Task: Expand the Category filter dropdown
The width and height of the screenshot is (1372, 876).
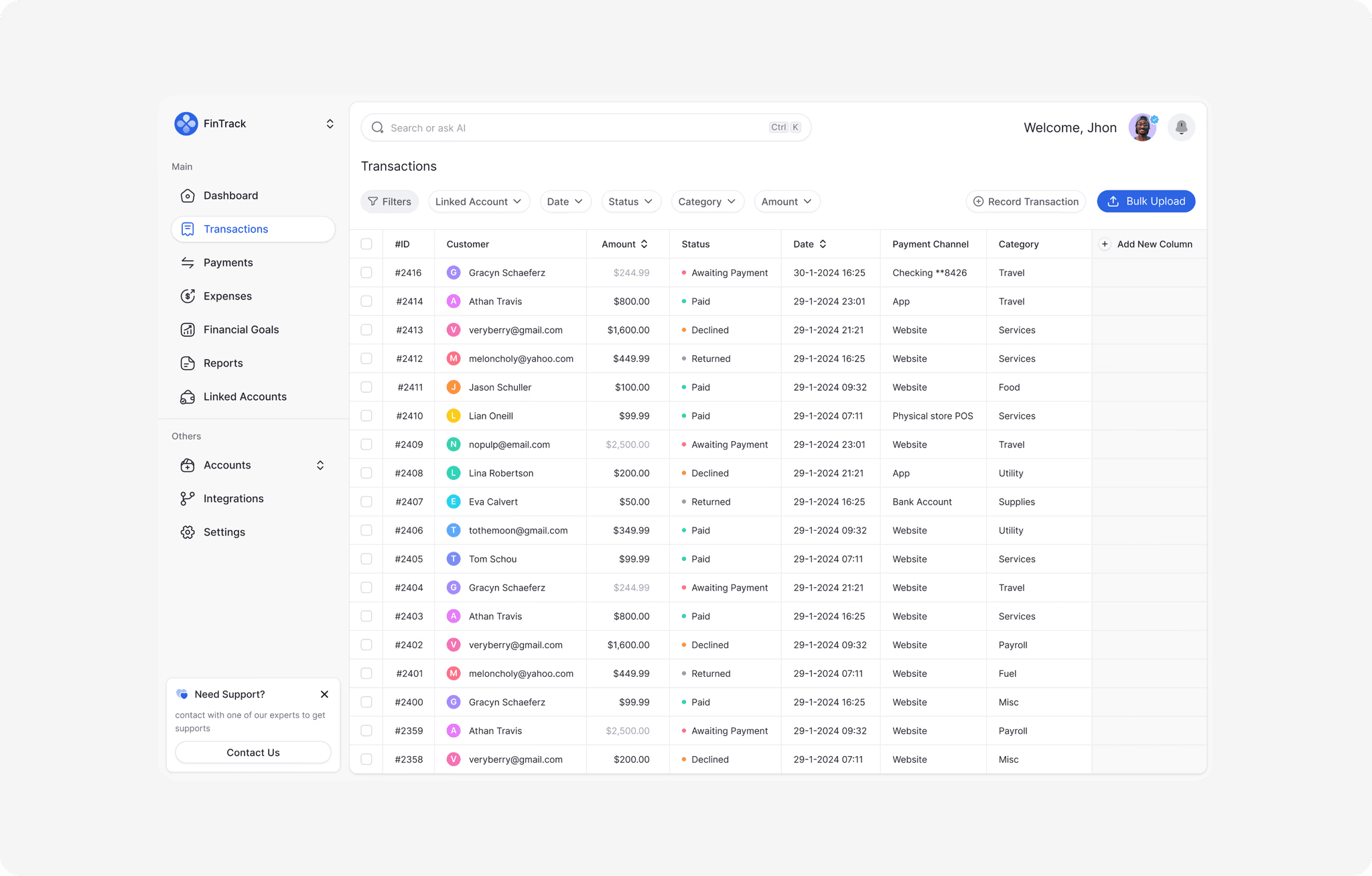Action: [x=707, y=201]
